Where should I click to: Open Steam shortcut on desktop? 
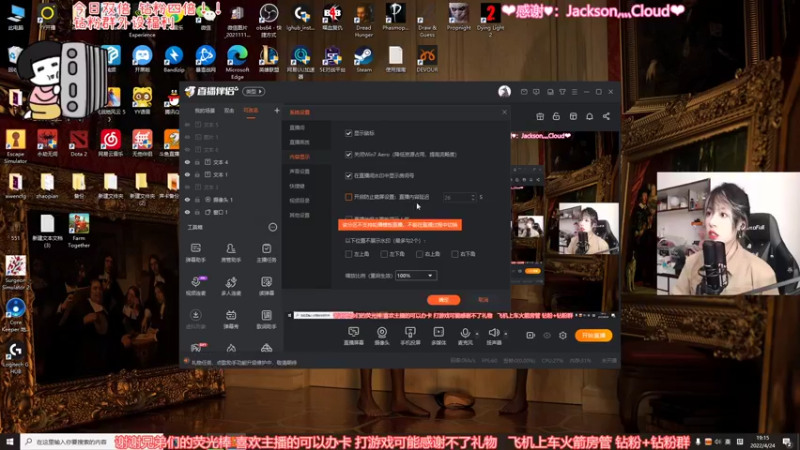(x=364, y=59)
